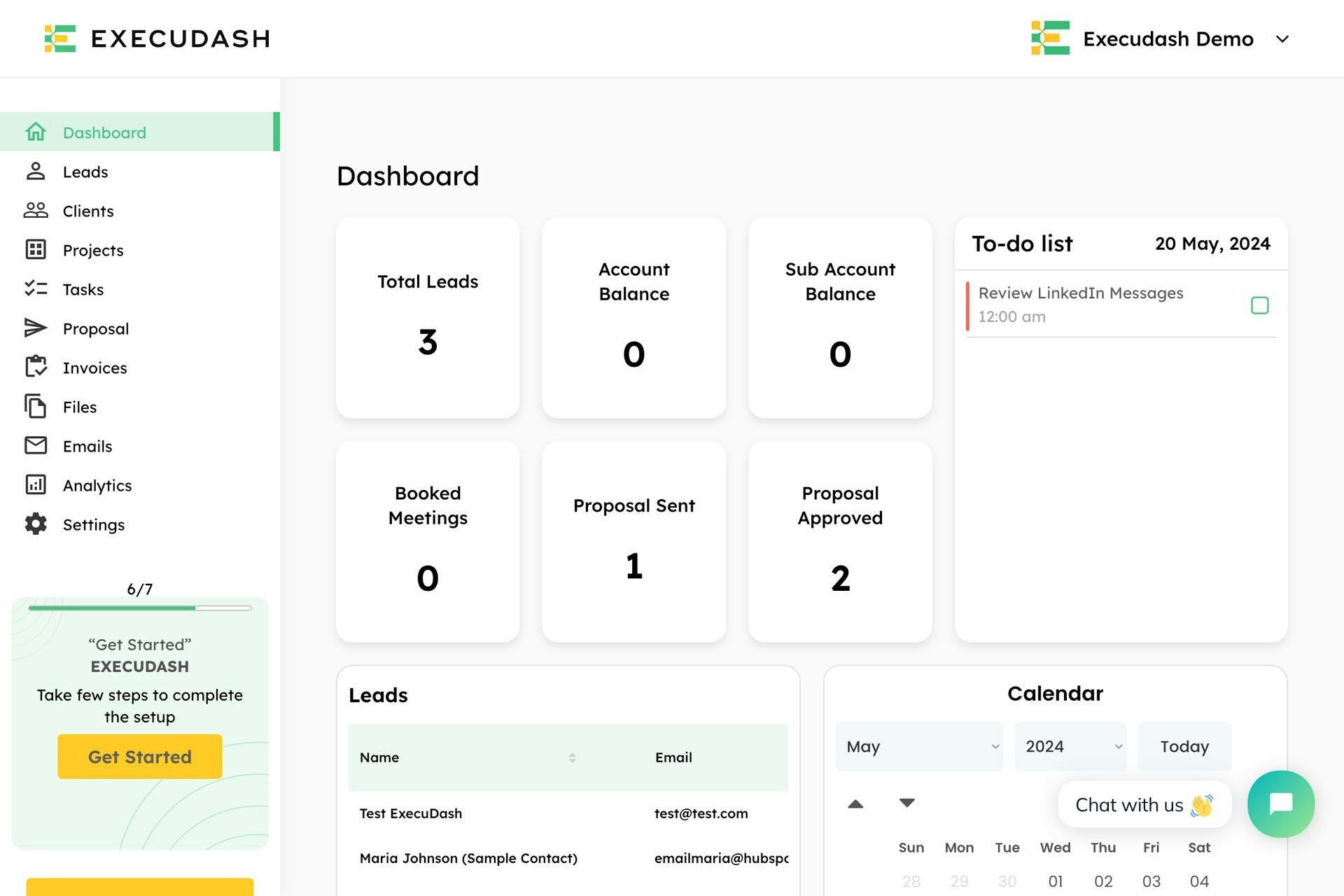Viewport: 1344px width, 896px height.
Task: Click the Invoices clipboard icon
Action: pos(36,367)
